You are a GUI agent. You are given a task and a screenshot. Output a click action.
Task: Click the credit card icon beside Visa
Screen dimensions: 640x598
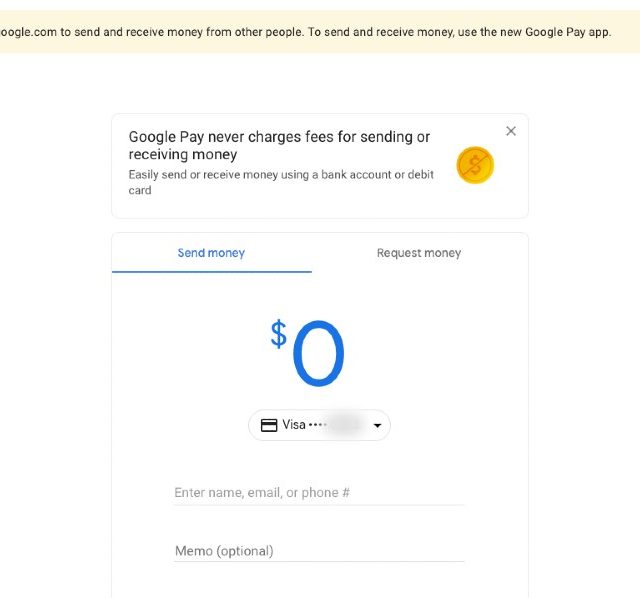pyautogui.click(x=269, y=425)
